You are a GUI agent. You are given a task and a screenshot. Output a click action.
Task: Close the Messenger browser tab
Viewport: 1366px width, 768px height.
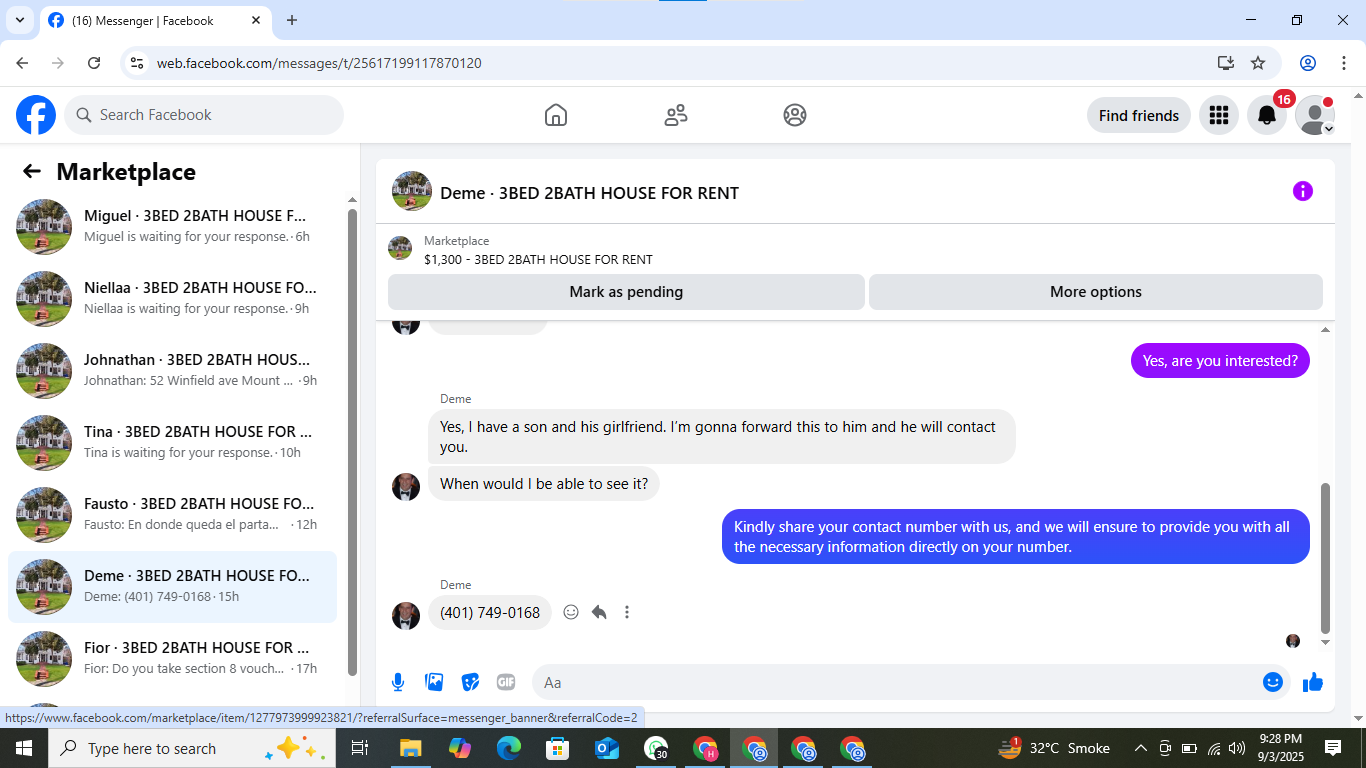256,20
